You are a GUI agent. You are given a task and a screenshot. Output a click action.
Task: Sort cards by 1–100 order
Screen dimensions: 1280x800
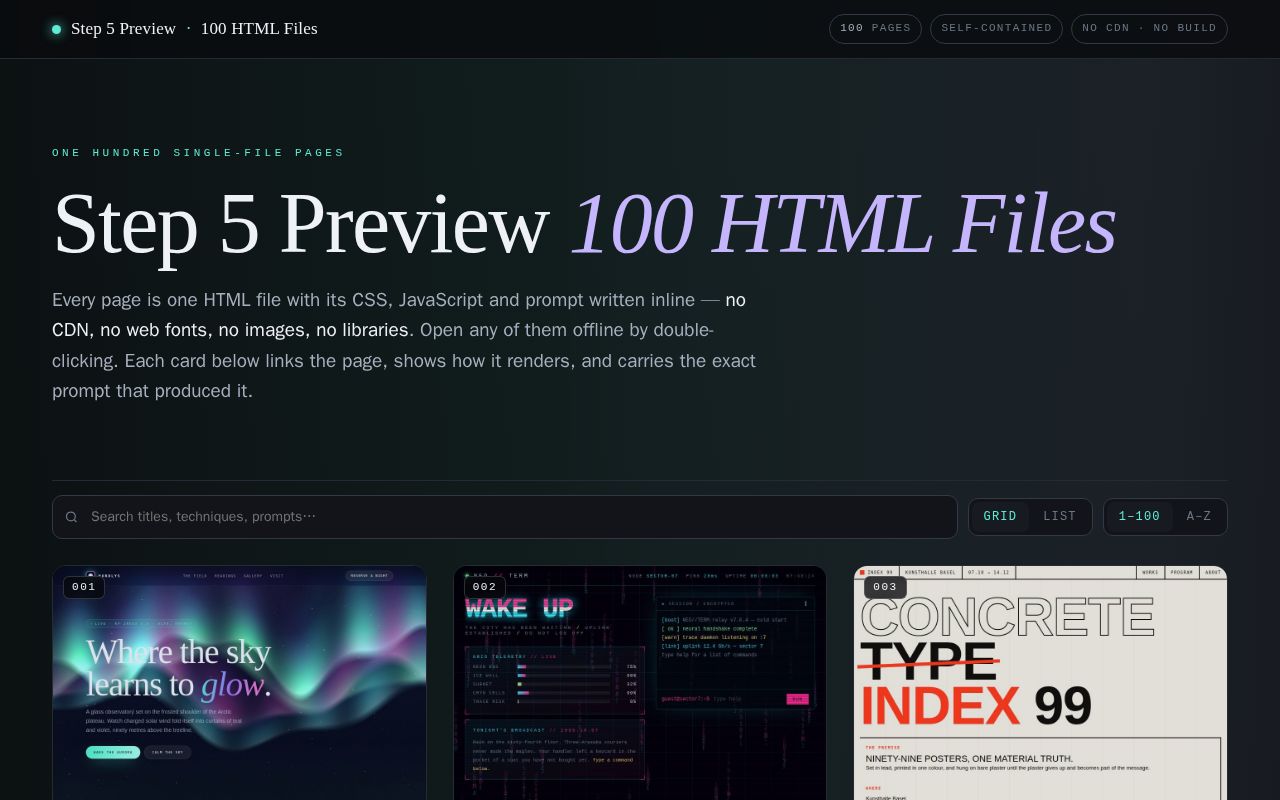[x=1139, y=517]
